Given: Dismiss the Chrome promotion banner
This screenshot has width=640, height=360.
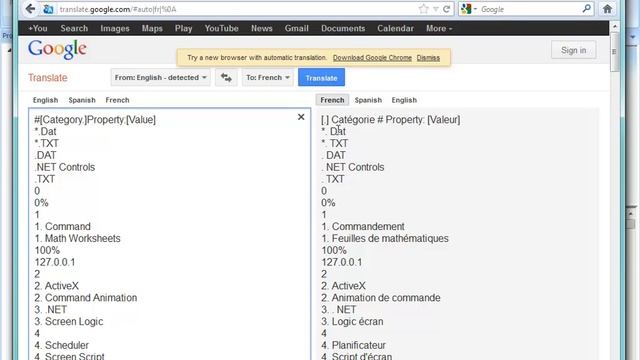Looking at the screenshot, I should point(428,58).
